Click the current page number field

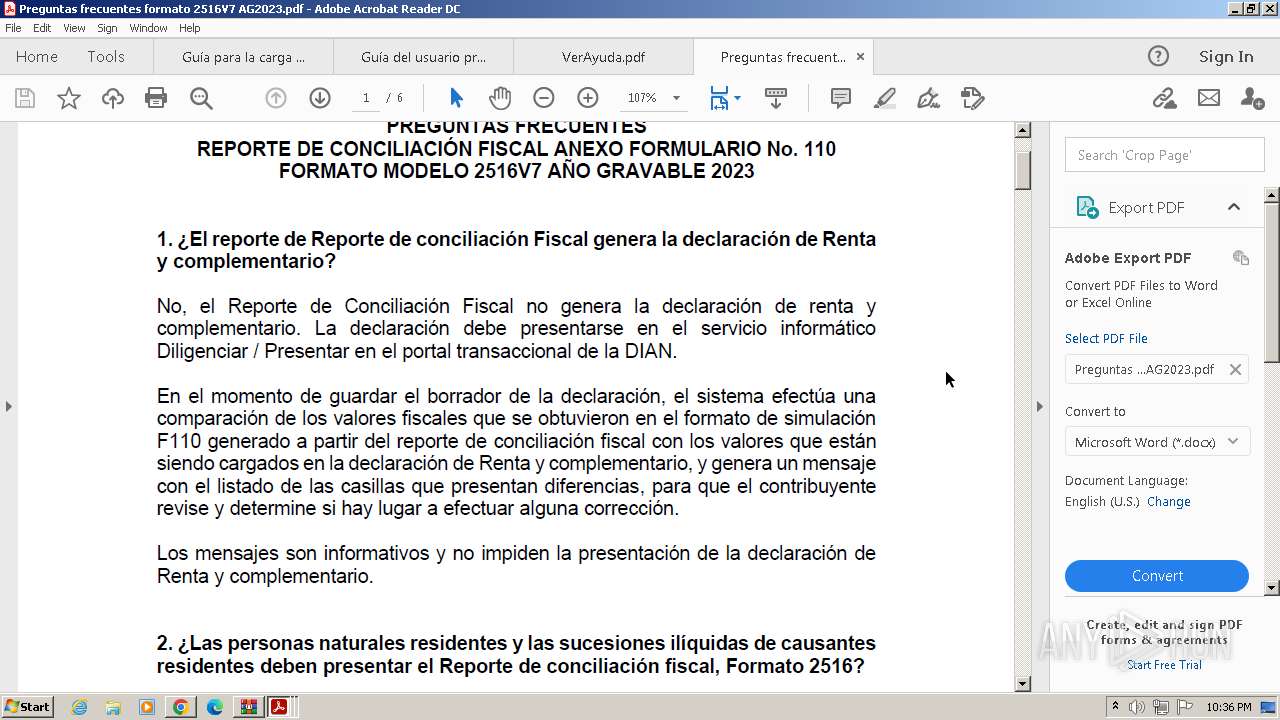click(366, 98)
